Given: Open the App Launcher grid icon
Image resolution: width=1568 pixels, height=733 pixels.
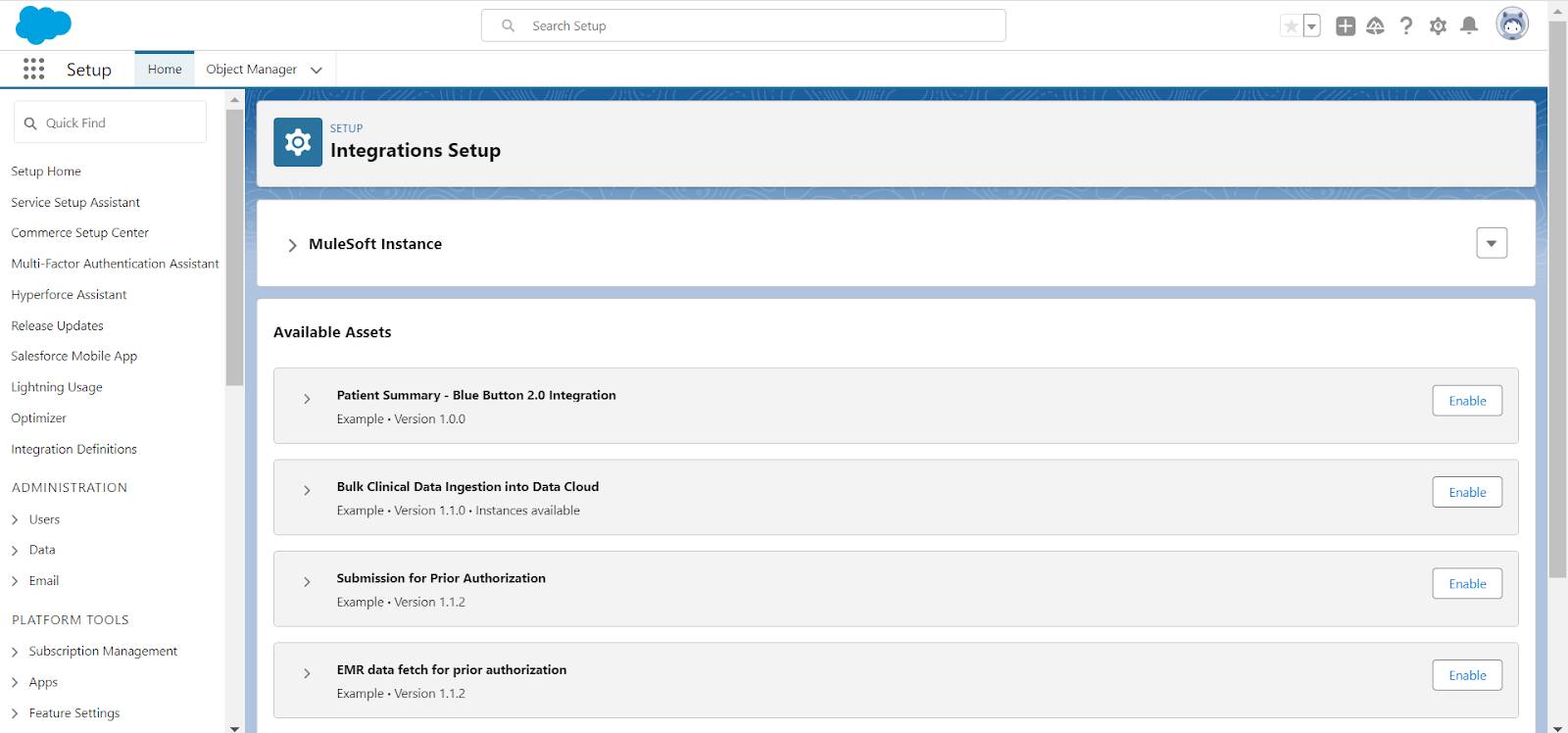Looking at the screenshot, I should click(x=33, y=69).
